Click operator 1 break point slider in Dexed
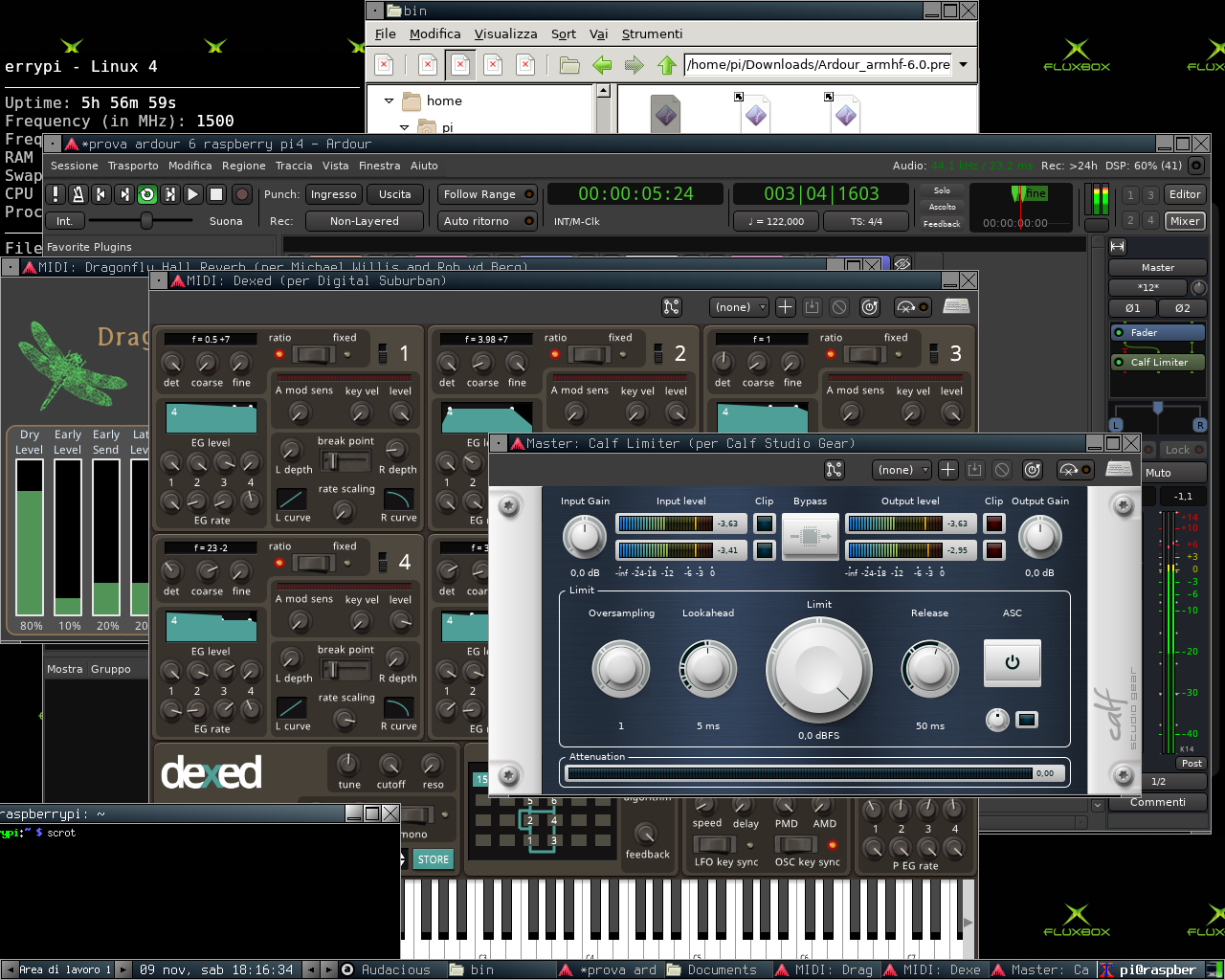The image size is (1225, 980). click(345, 461)
